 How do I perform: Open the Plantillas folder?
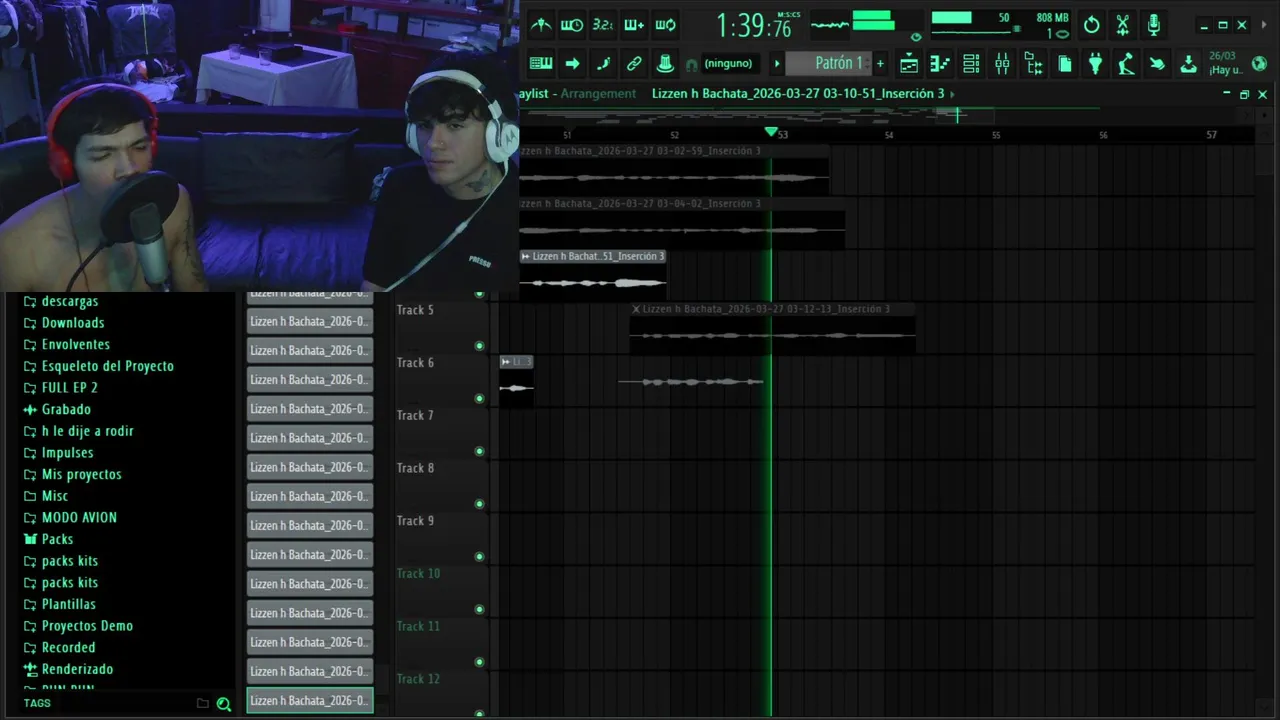[69, 604]
